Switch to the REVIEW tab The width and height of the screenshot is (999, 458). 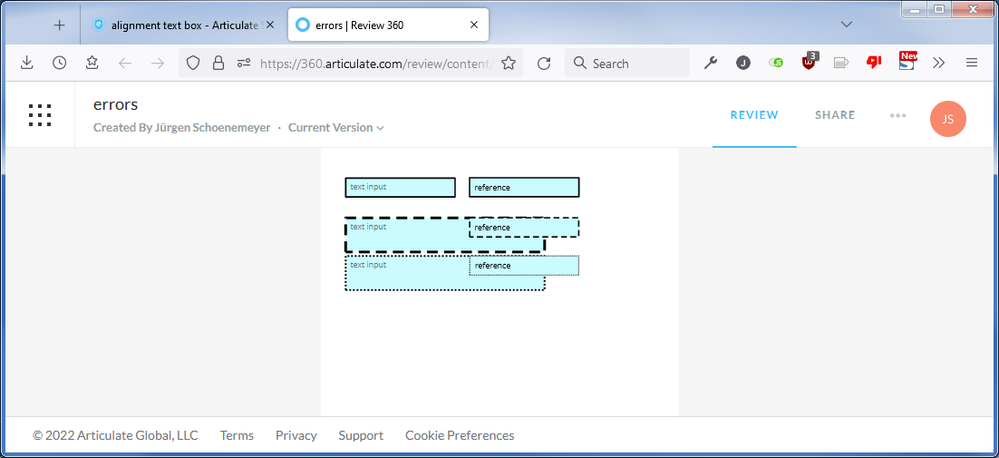754,115
